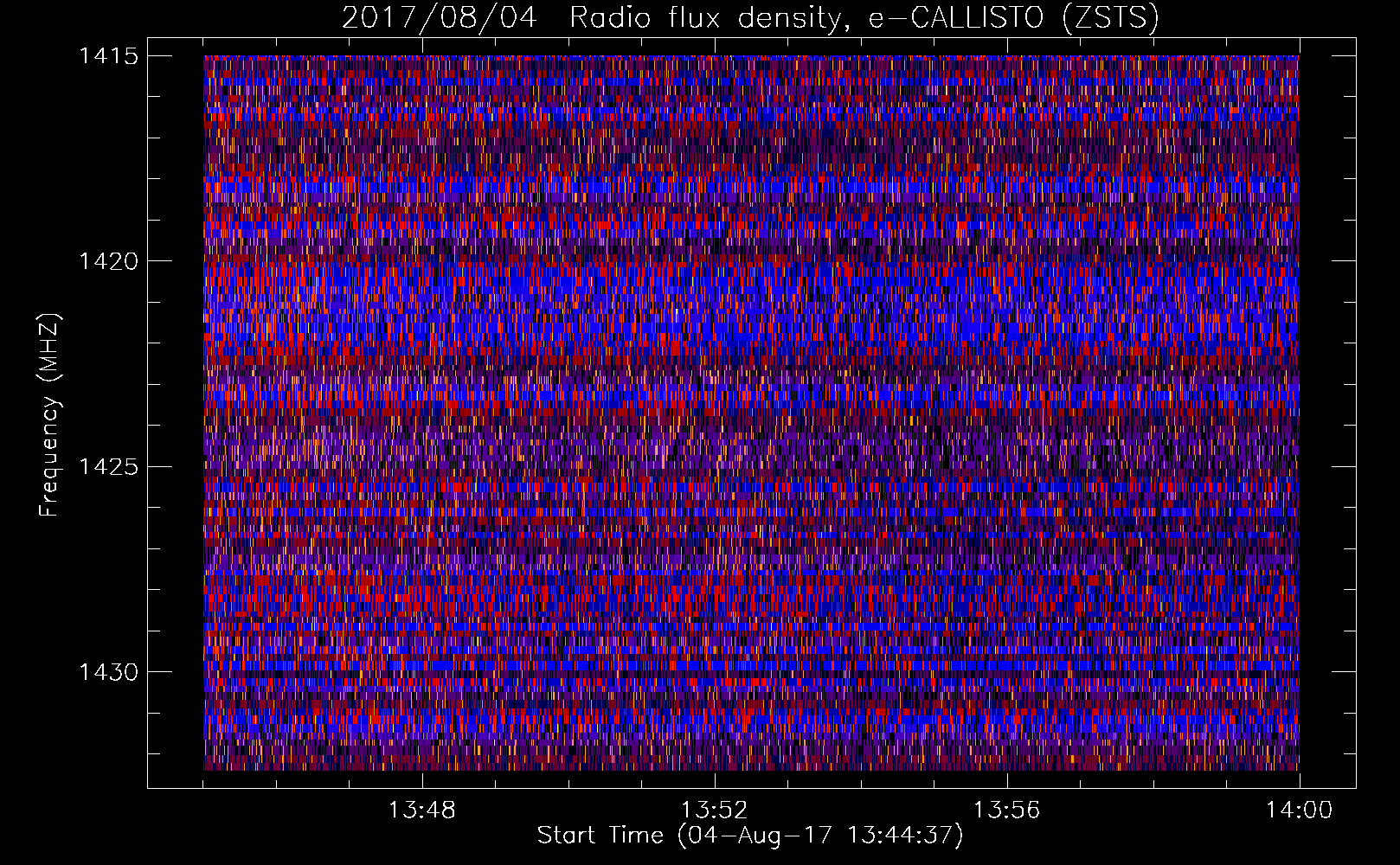Click the time tick label 14:00
The image size is (1400, 865).
(x=1299, y=811)
